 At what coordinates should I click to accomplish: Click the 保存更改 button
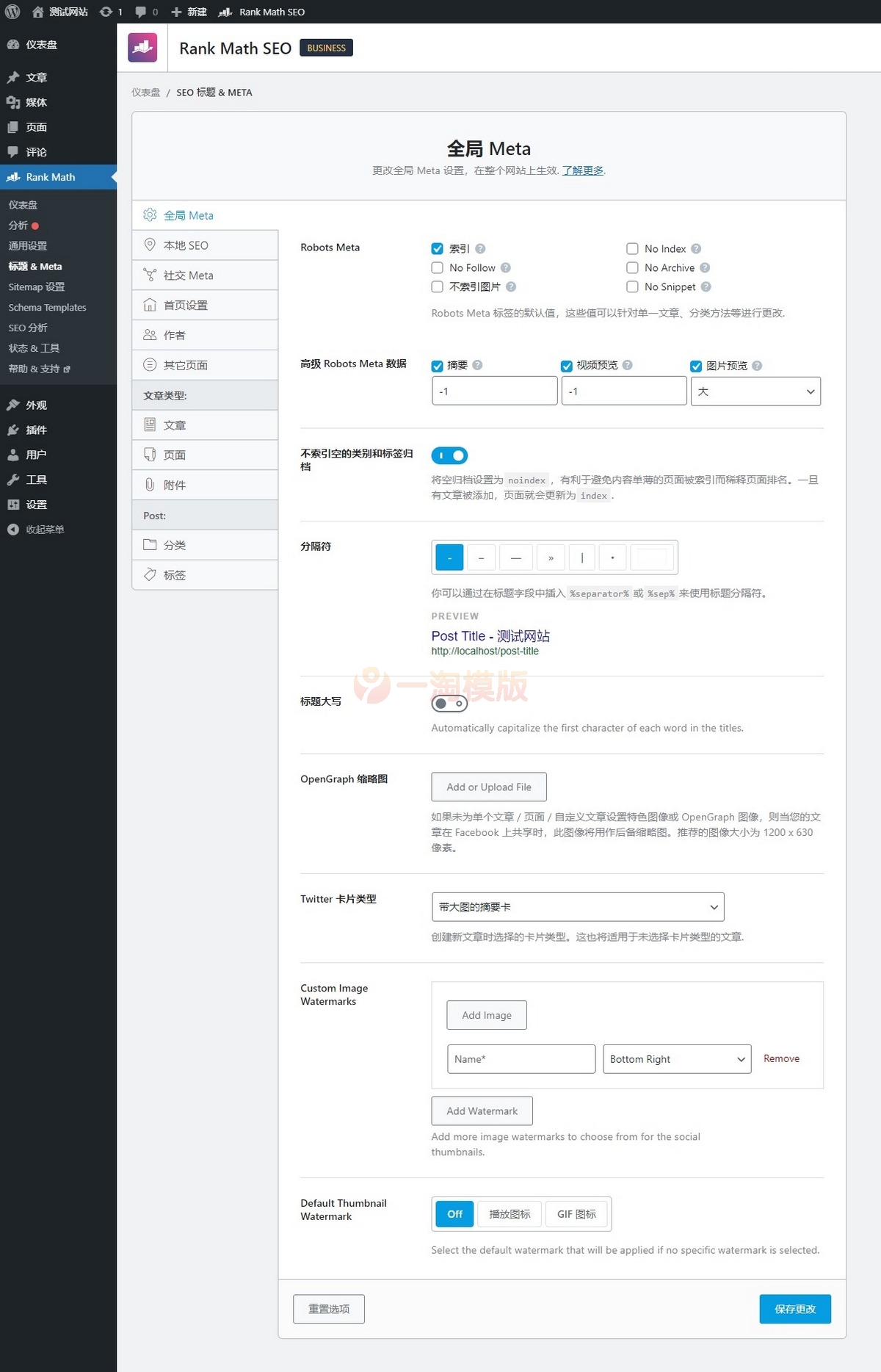click(x=794, y=1309)
